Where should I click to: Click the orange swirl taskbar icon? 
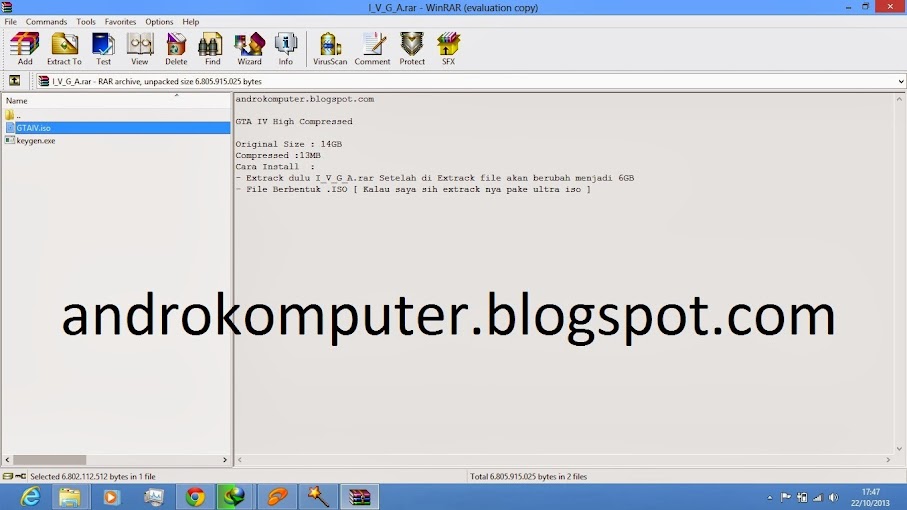tap(277, 497)
